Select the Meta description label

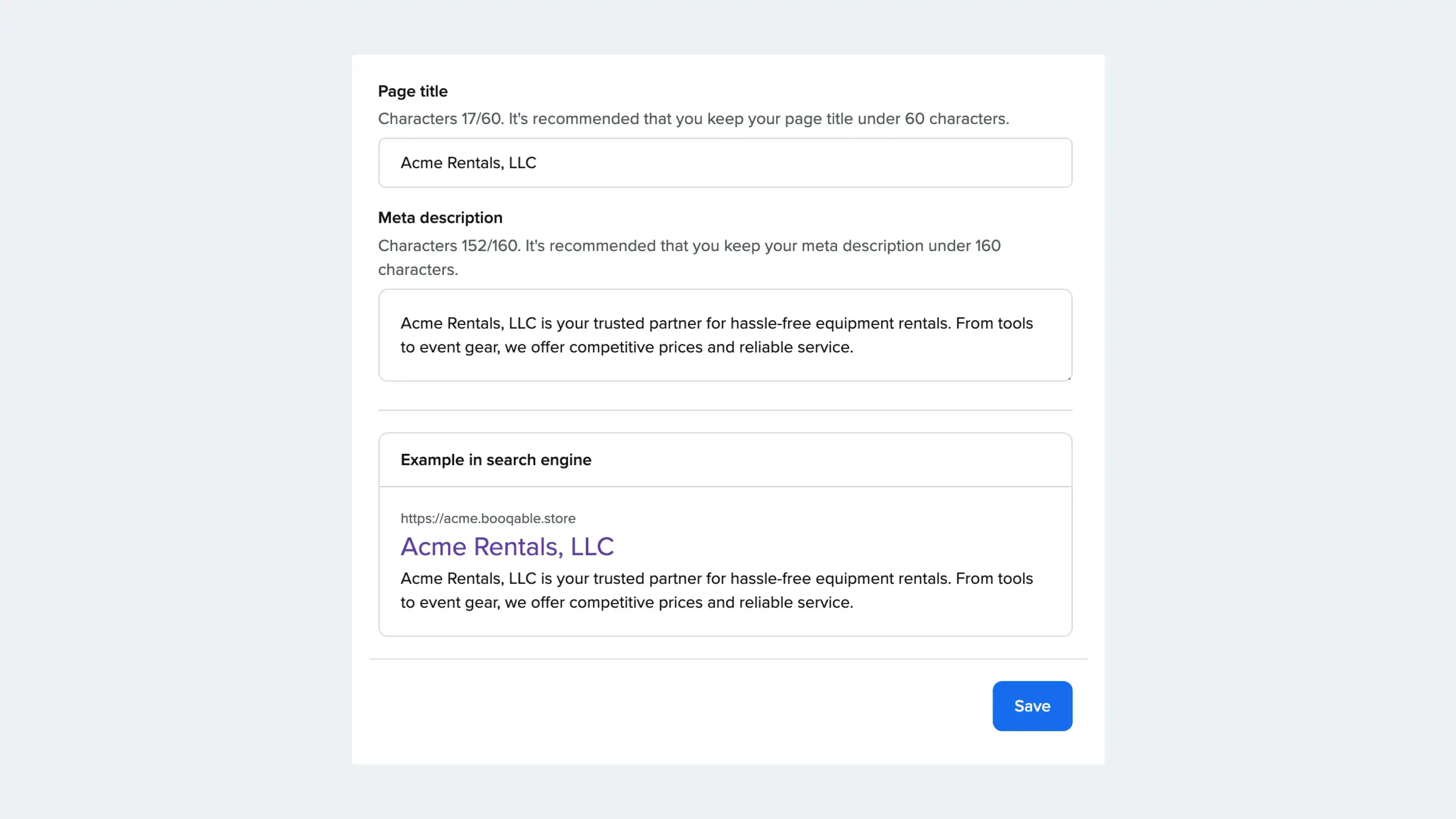(440, 217)
